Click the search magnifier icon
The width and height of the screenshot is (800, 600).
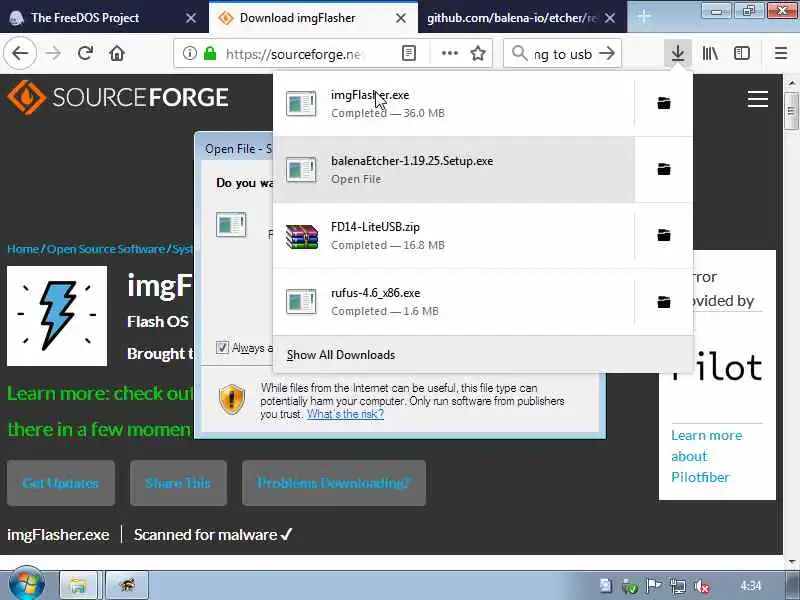coord(519,53)
